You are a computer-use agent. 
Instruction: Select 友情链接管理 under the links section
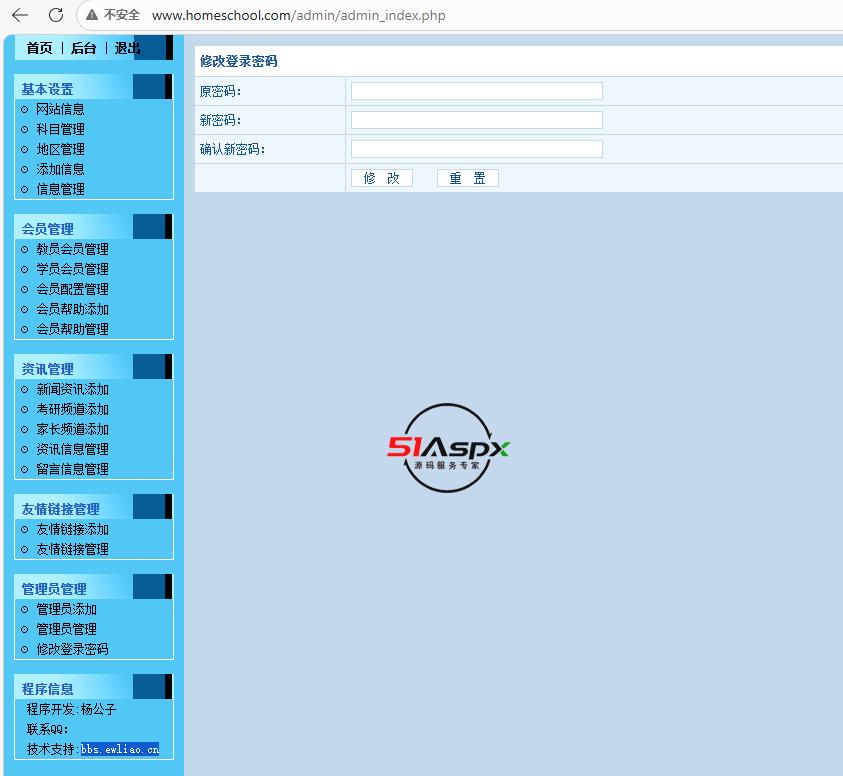(72, 549)
